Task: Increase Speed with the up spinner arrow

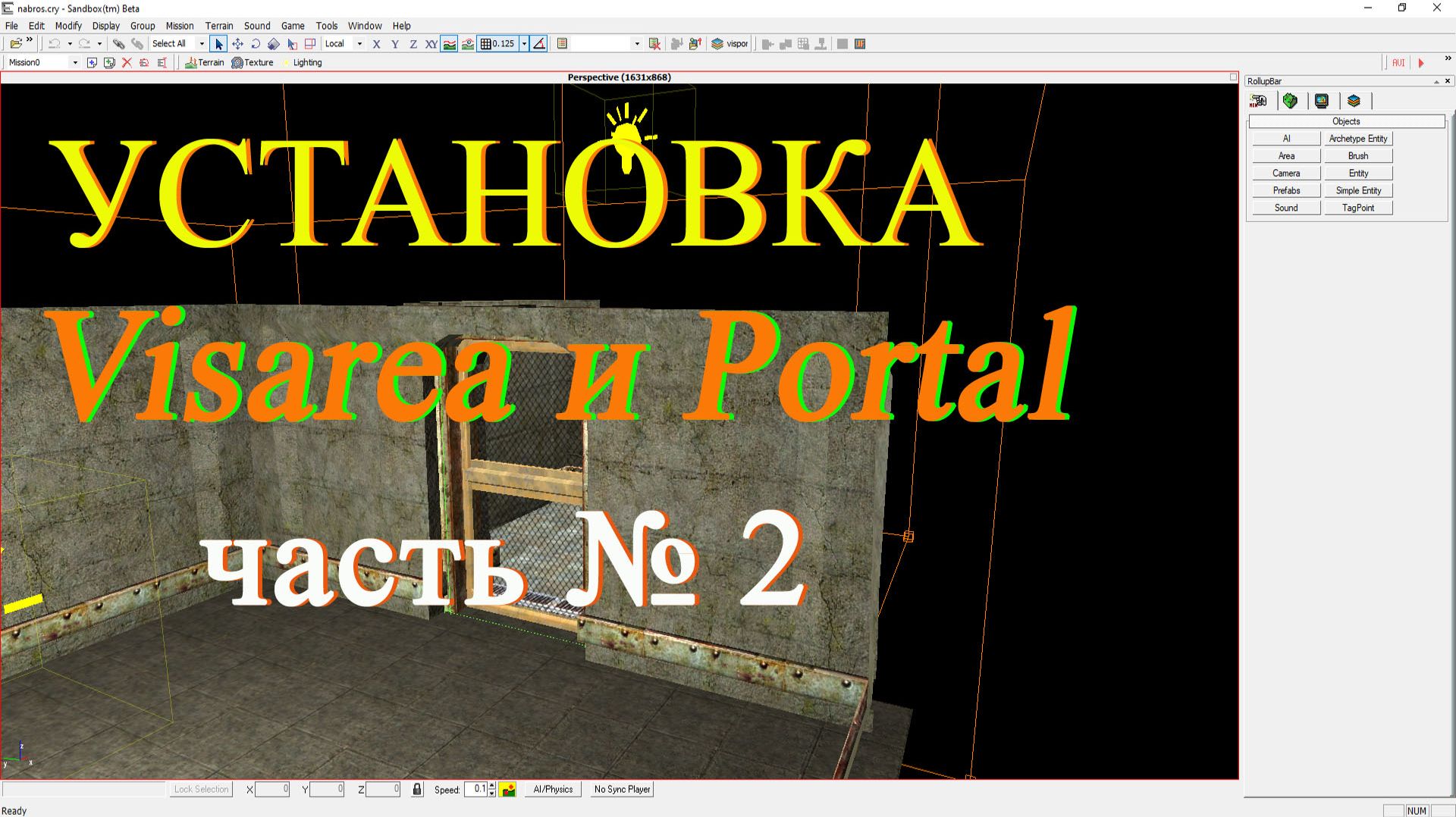Action: [x=492, y=786]
